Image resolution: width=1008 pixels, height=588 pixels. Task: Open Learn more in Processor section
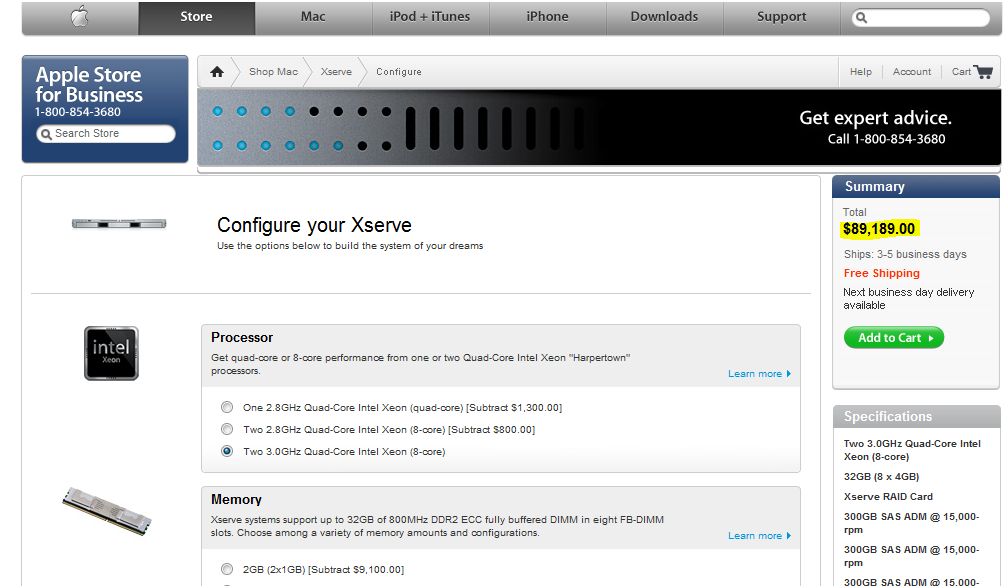(x=759, y=373)
